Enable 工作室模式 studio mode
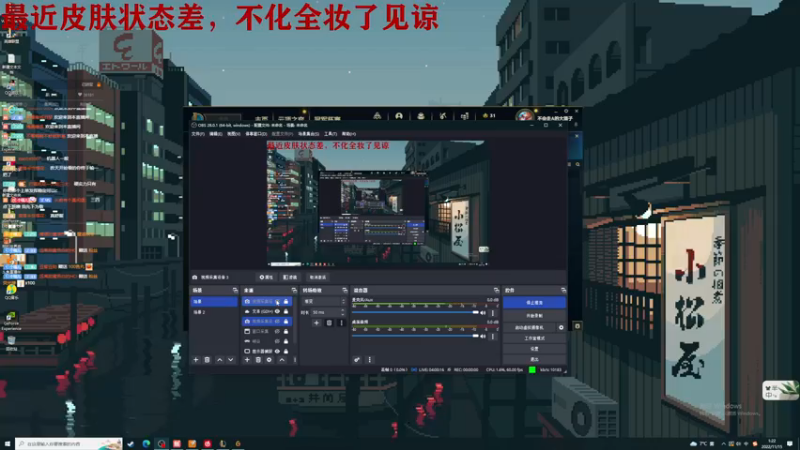800x450 pixels. (x=534, y=338)
